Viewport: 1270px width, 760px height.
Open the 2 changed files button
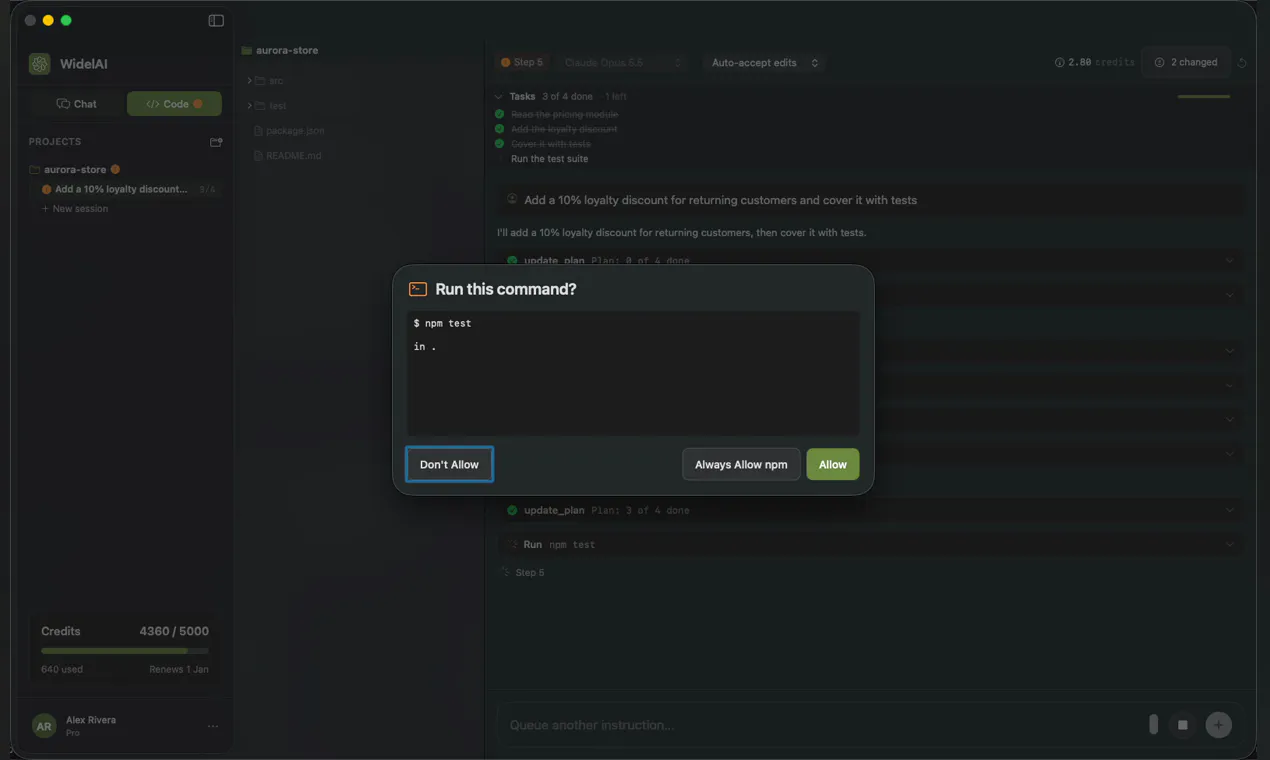[x=1186, y=62]
